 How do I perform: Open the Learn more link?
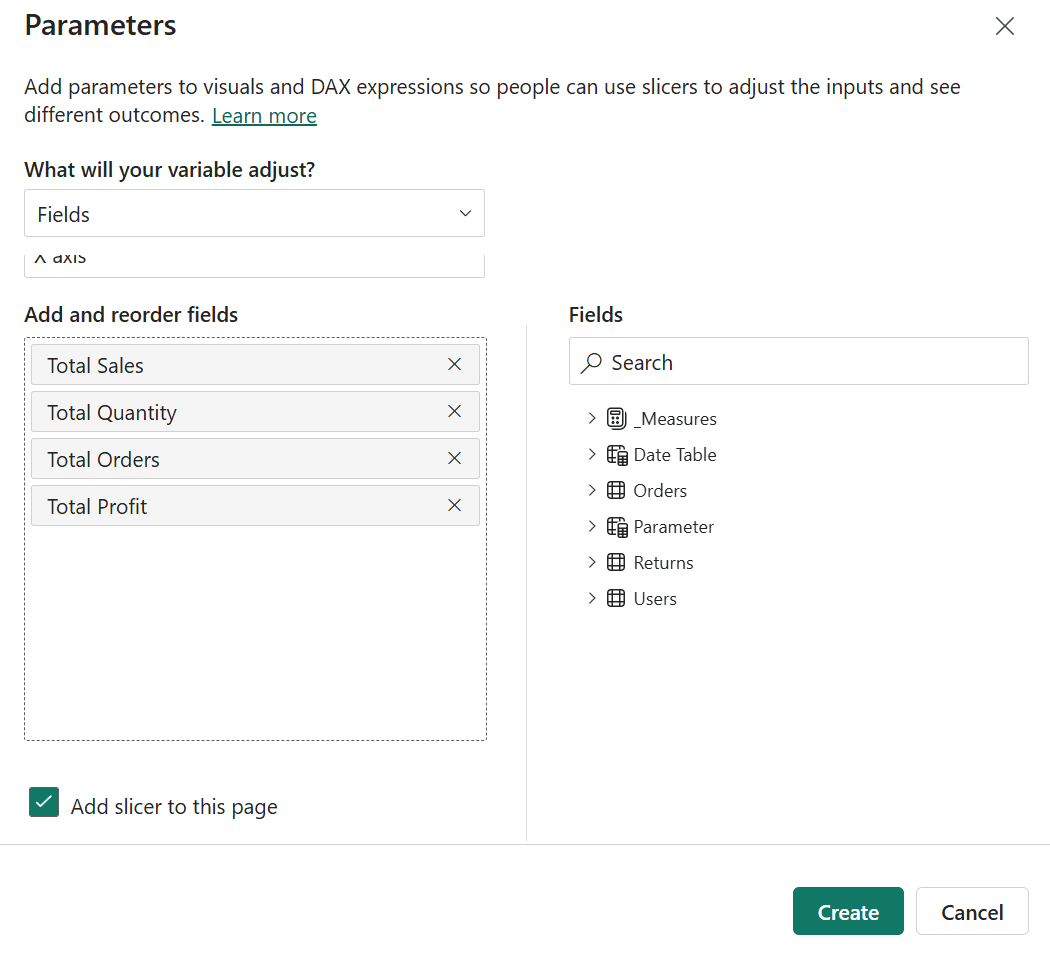click(x=264, y=116)
